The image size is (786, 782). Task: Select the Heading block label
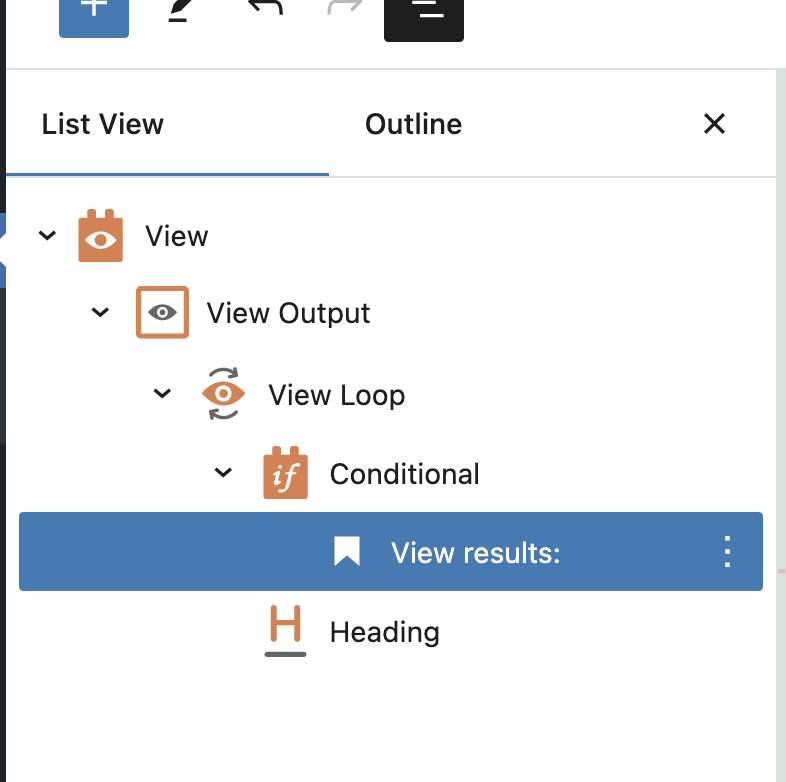tap(384, 632)
